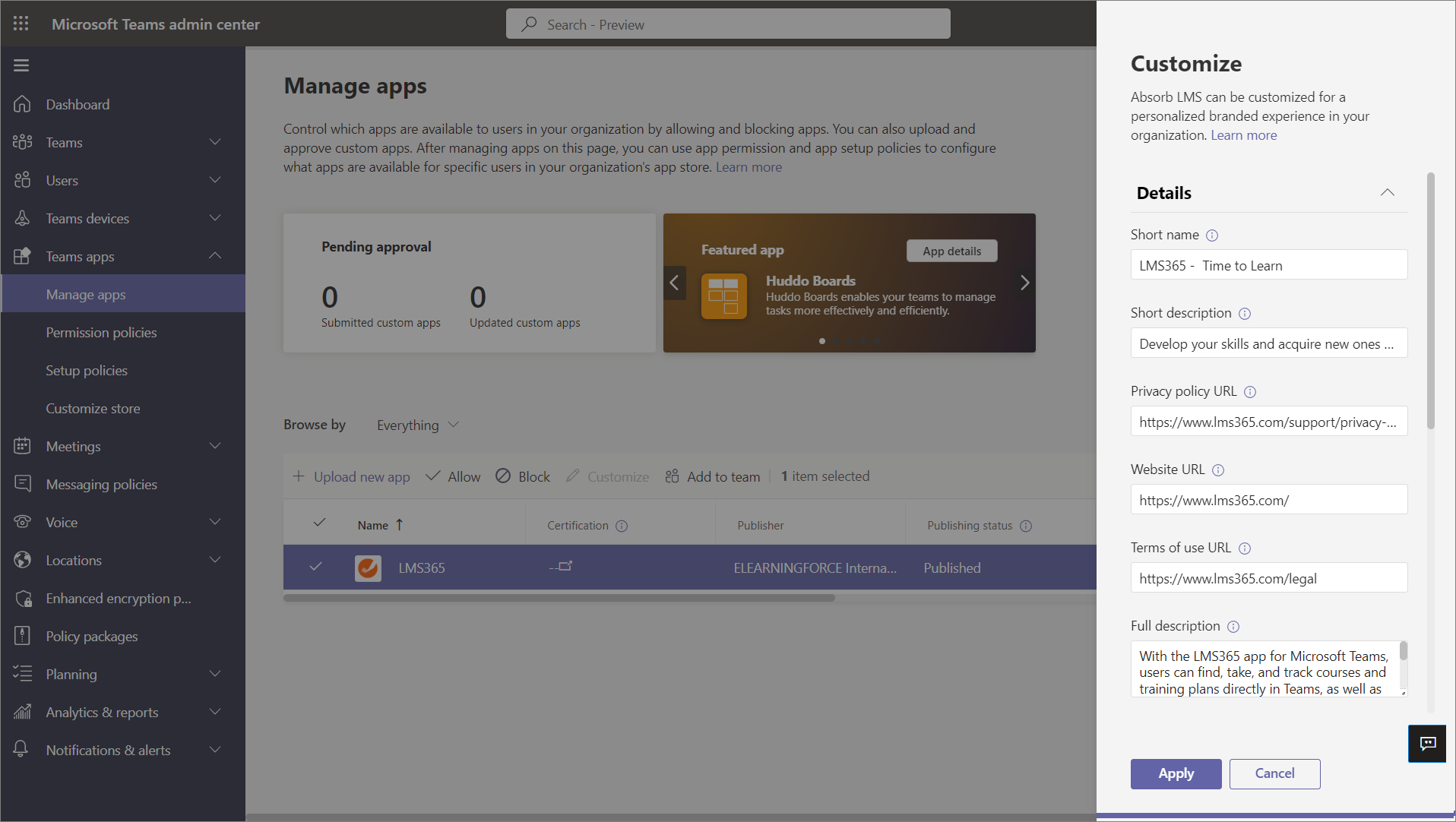The width and height of the screenshot is (1456, 822).
Task: Click the Teams devices bell icon
Action: tap(22, 218)
